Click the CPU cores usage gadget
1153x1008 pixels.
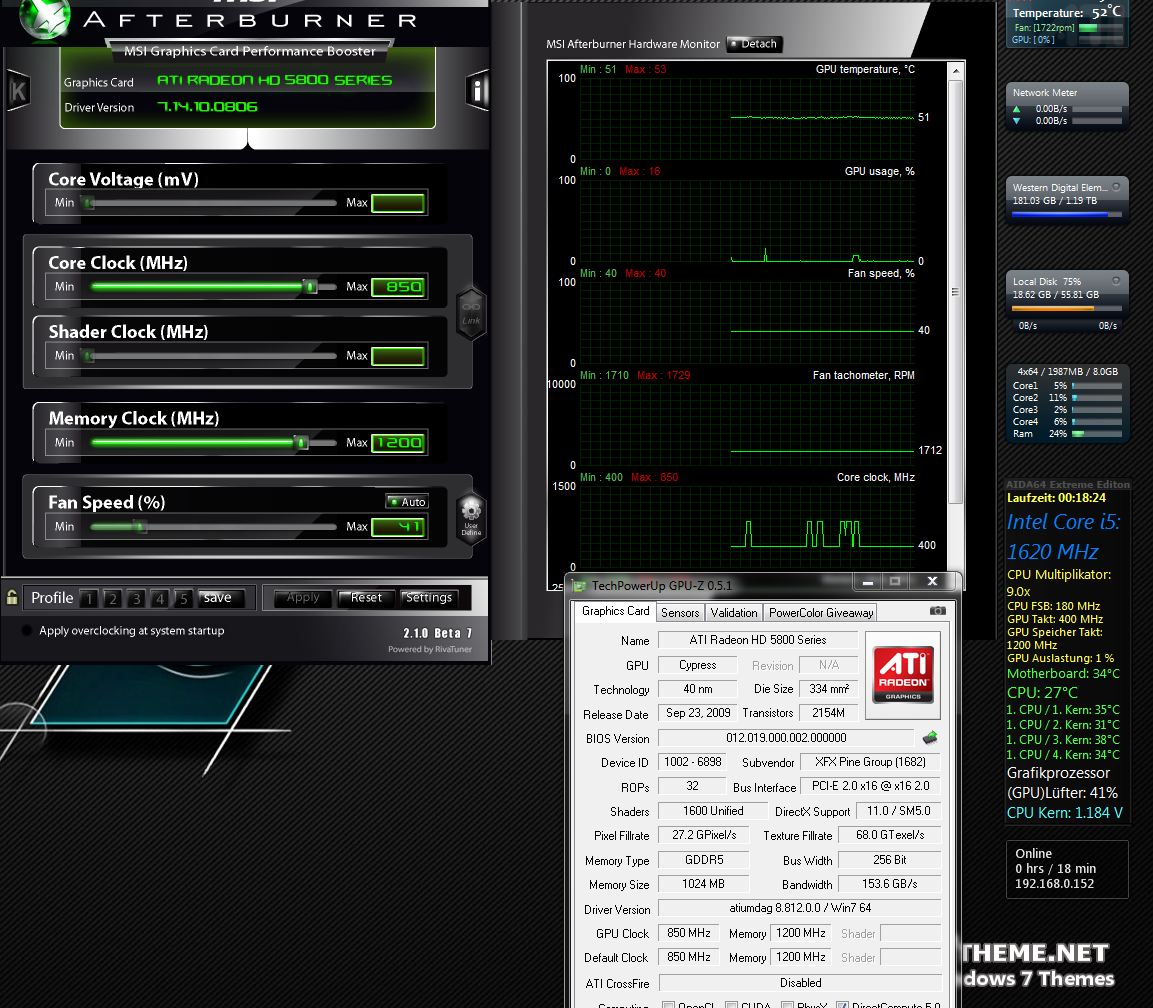coord(1067,403)
